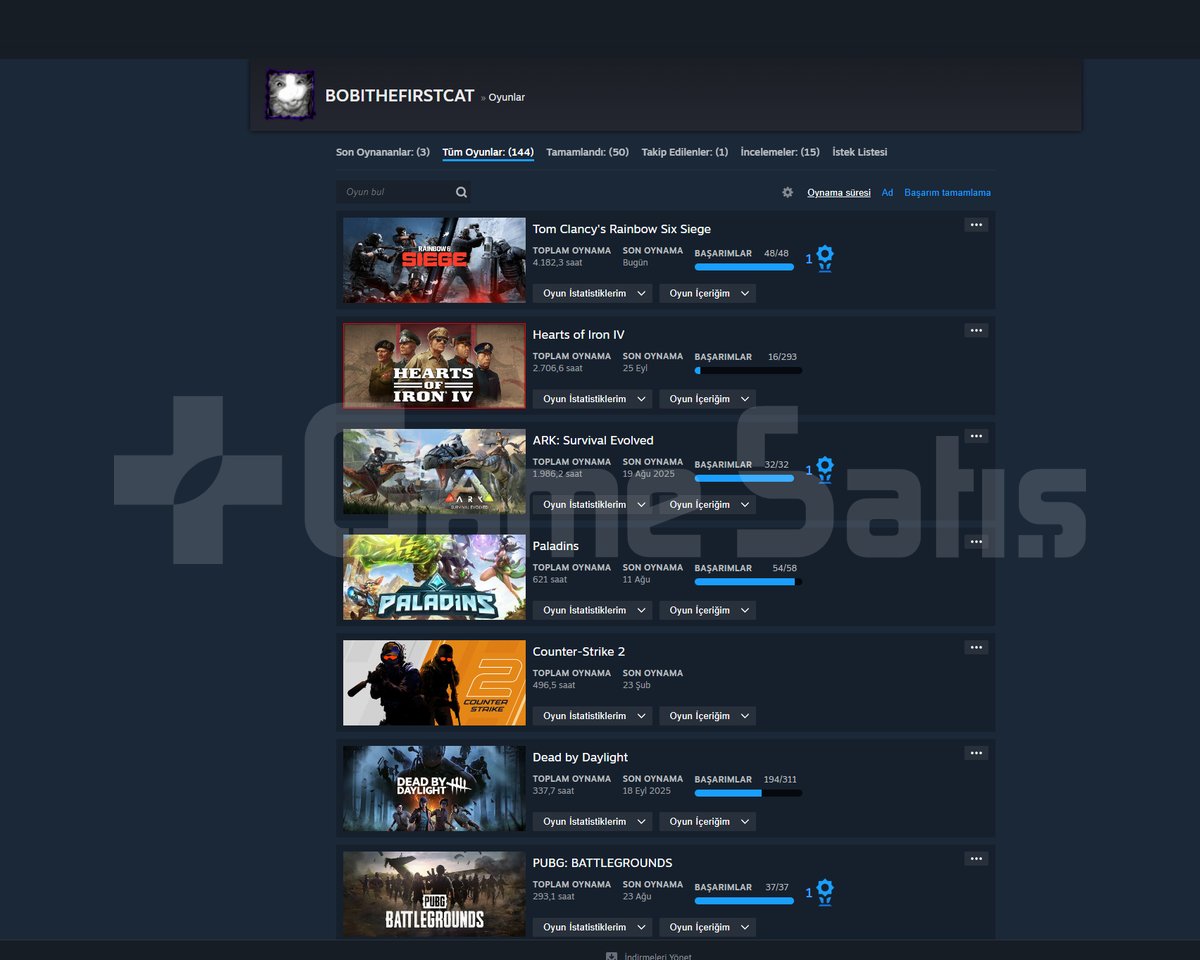Click Paladins achievements progress bar
The image size is (1200, 960).
(x=748, y=582)
